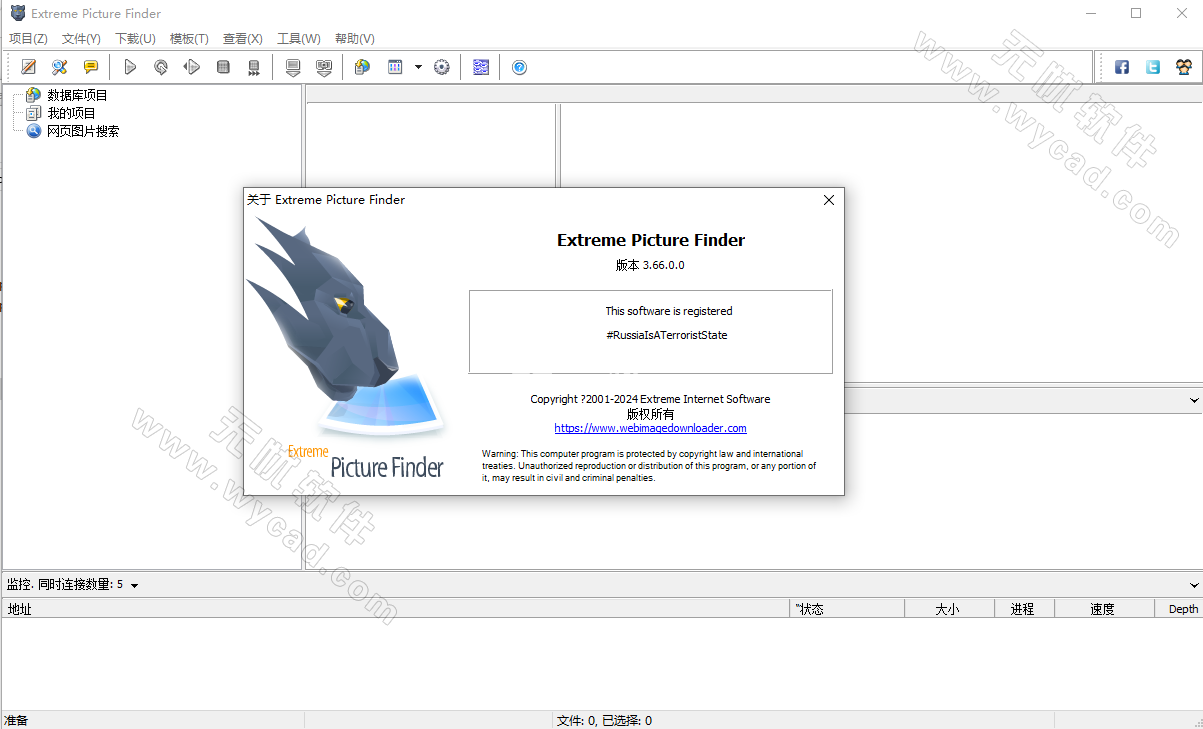The height and width of the screenshot is (729, 1203).
Task: Select 数据库项目 in the project tree
Action: tap(77, 95)
